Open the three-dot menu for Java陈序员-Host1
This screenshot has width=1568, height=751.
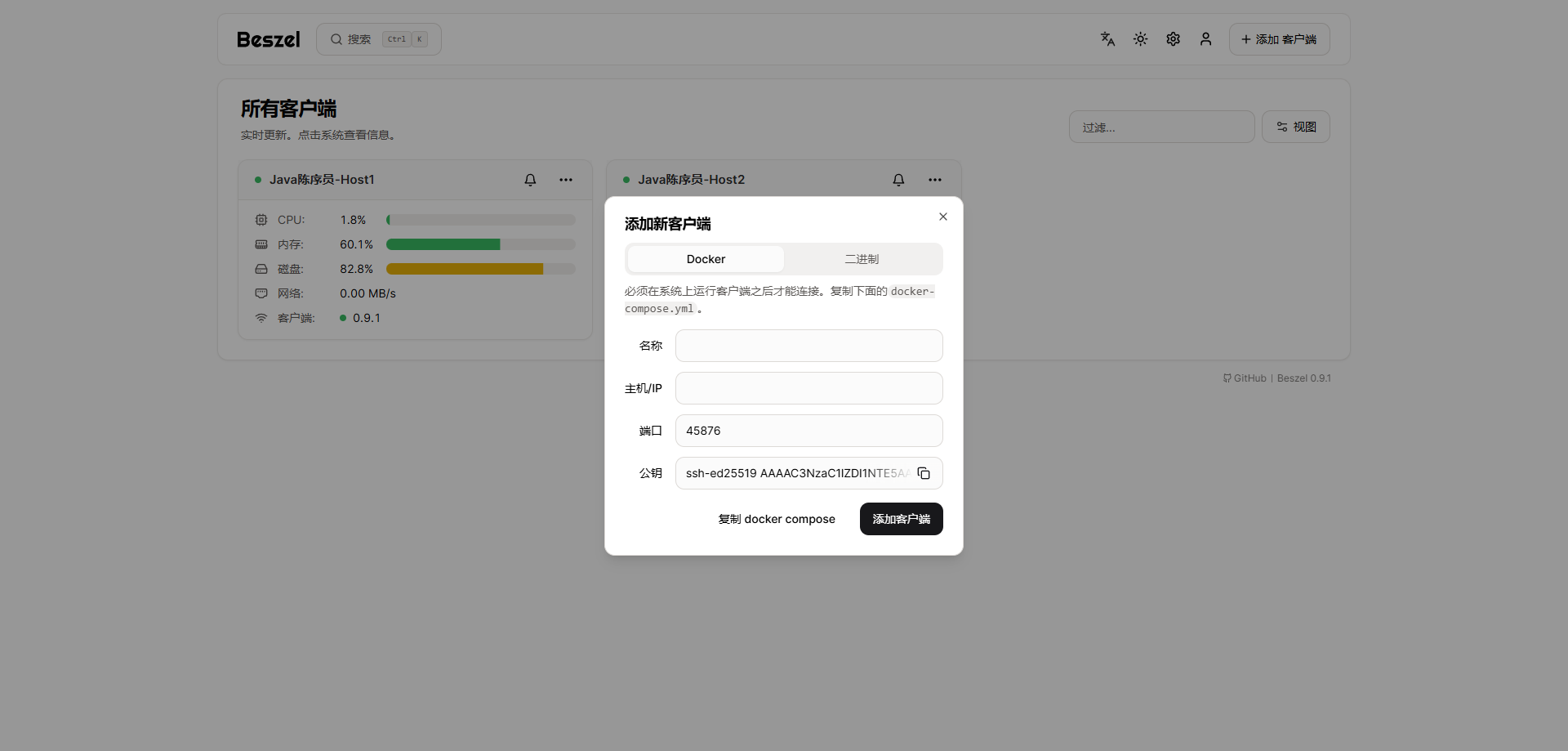click(x=566, y=180)
